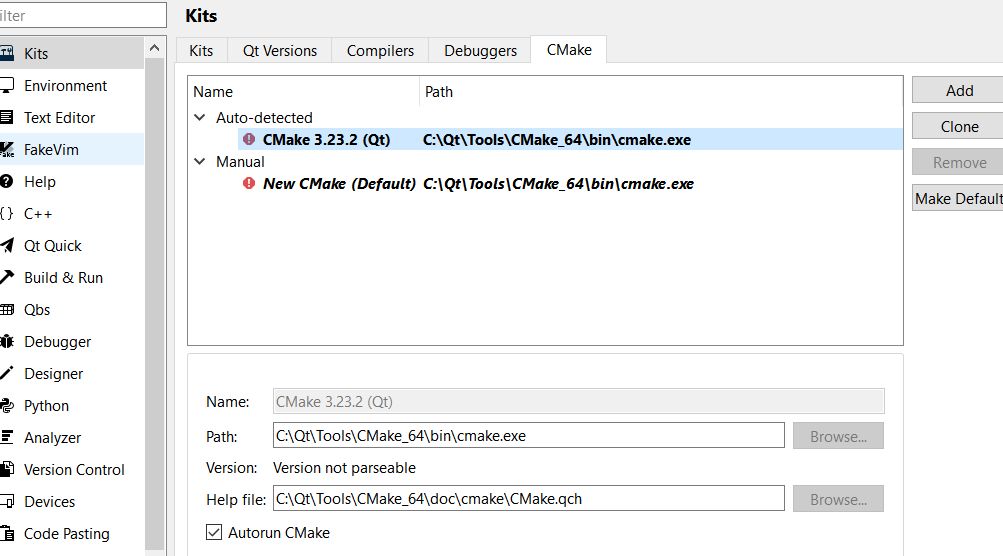This screenshot has height=556, width=1003.
Task: Collapse the Manual tree group
Action: tap(200, 162)
